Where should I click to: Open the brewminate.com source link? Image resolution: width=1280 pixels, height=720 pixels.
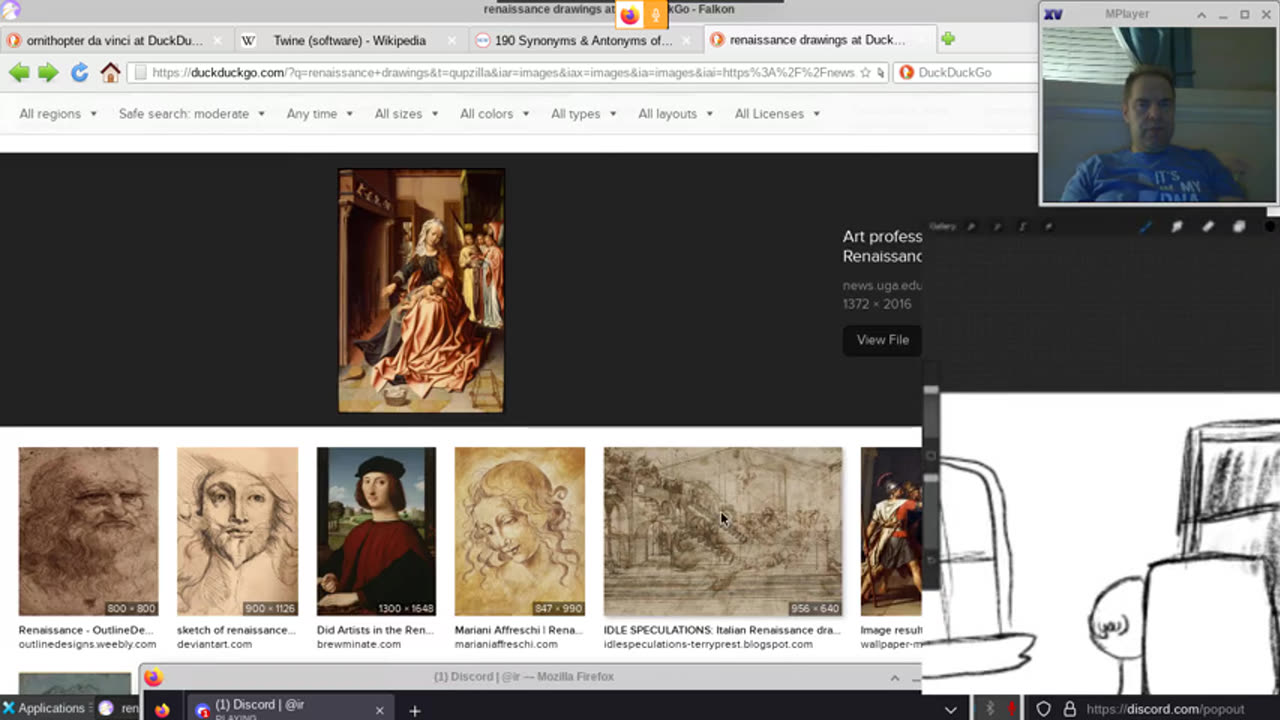click(x=359, y=645)
